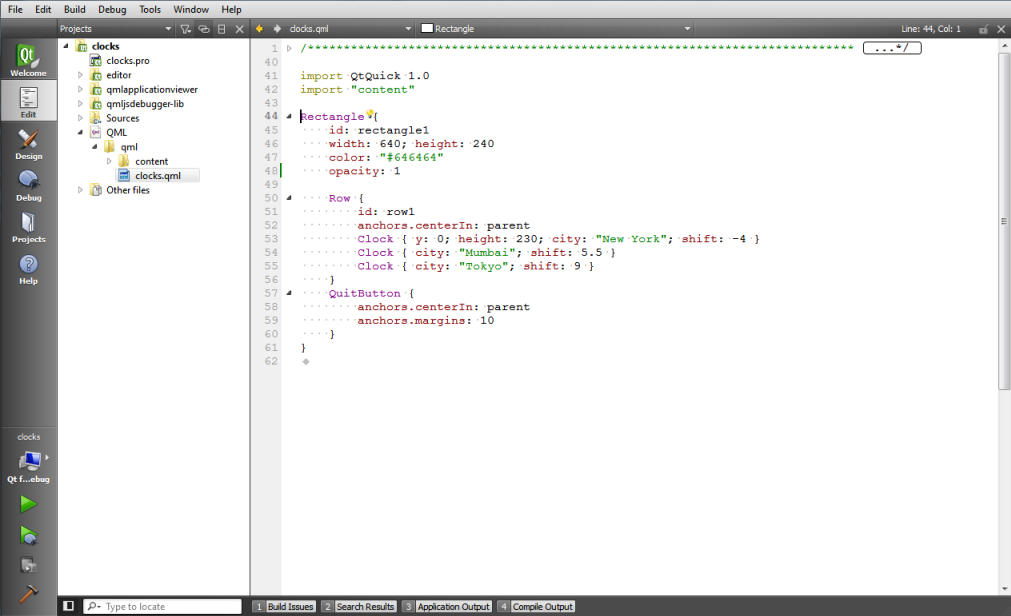Expand the folded comment on line 1

pyautogui.click(x=289, y=48)
